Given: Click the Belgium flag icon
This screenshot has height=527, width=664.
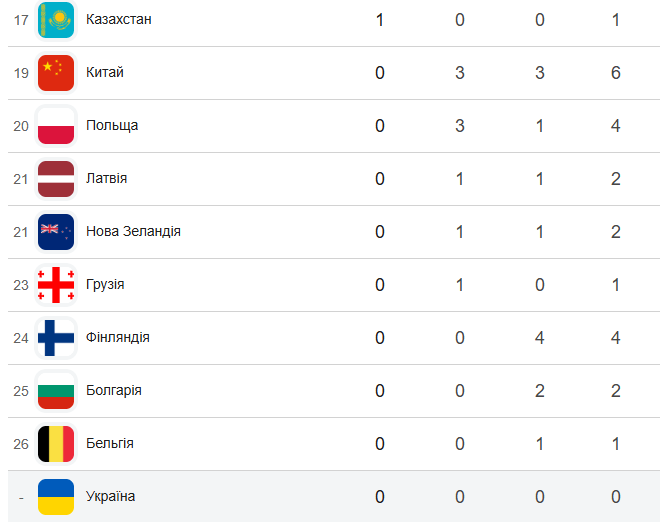Looking at the screenshot, I should point(56,443).
